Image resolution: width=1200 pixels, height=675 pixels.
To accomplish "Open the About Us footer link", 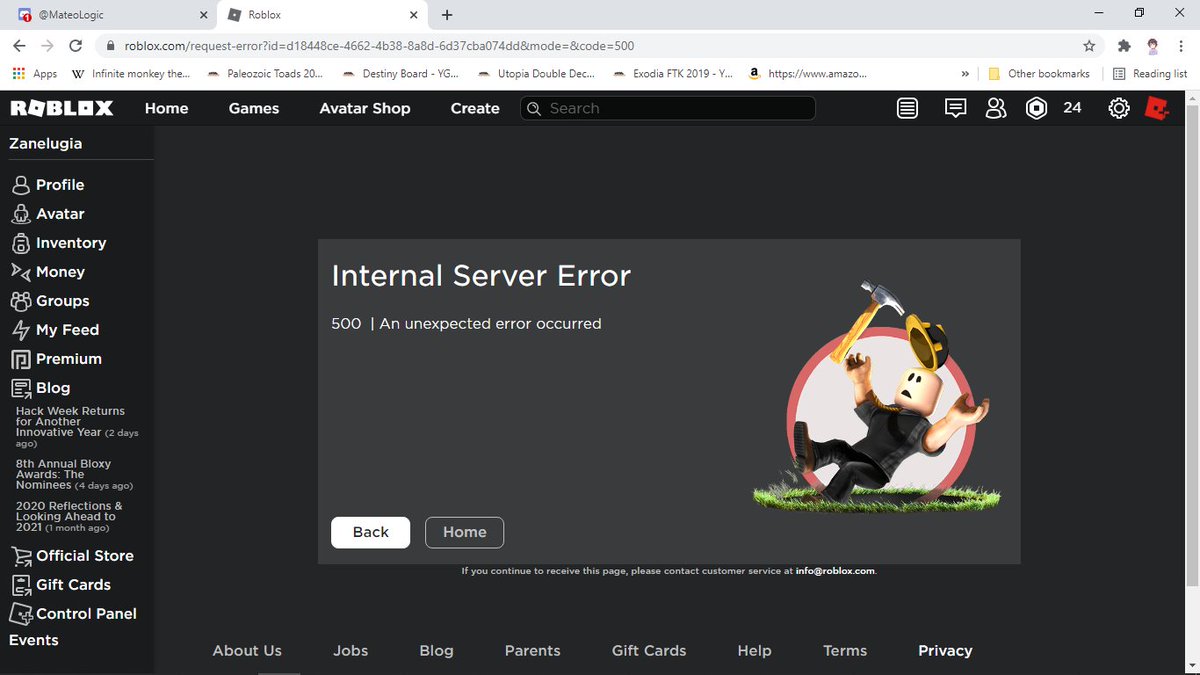I will [247, 650].
